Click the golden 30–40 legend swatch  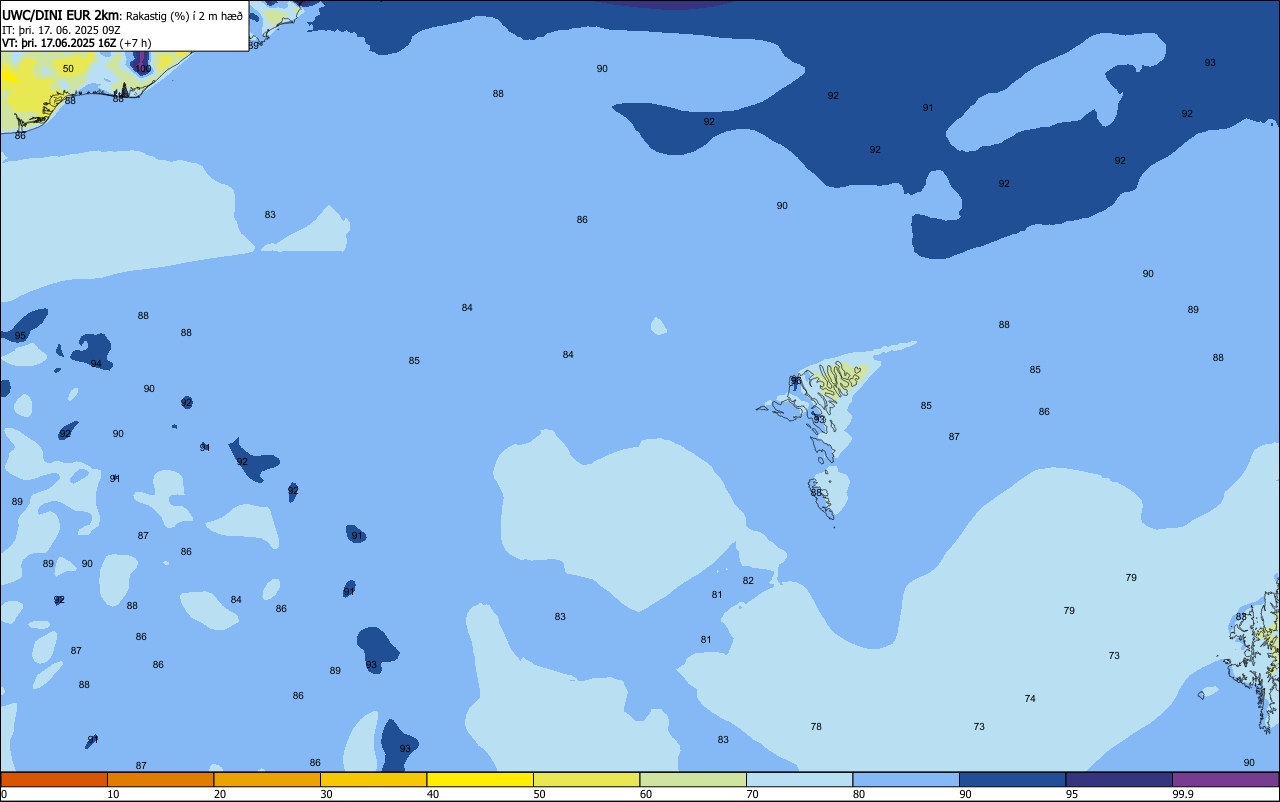tap(373, 779)
